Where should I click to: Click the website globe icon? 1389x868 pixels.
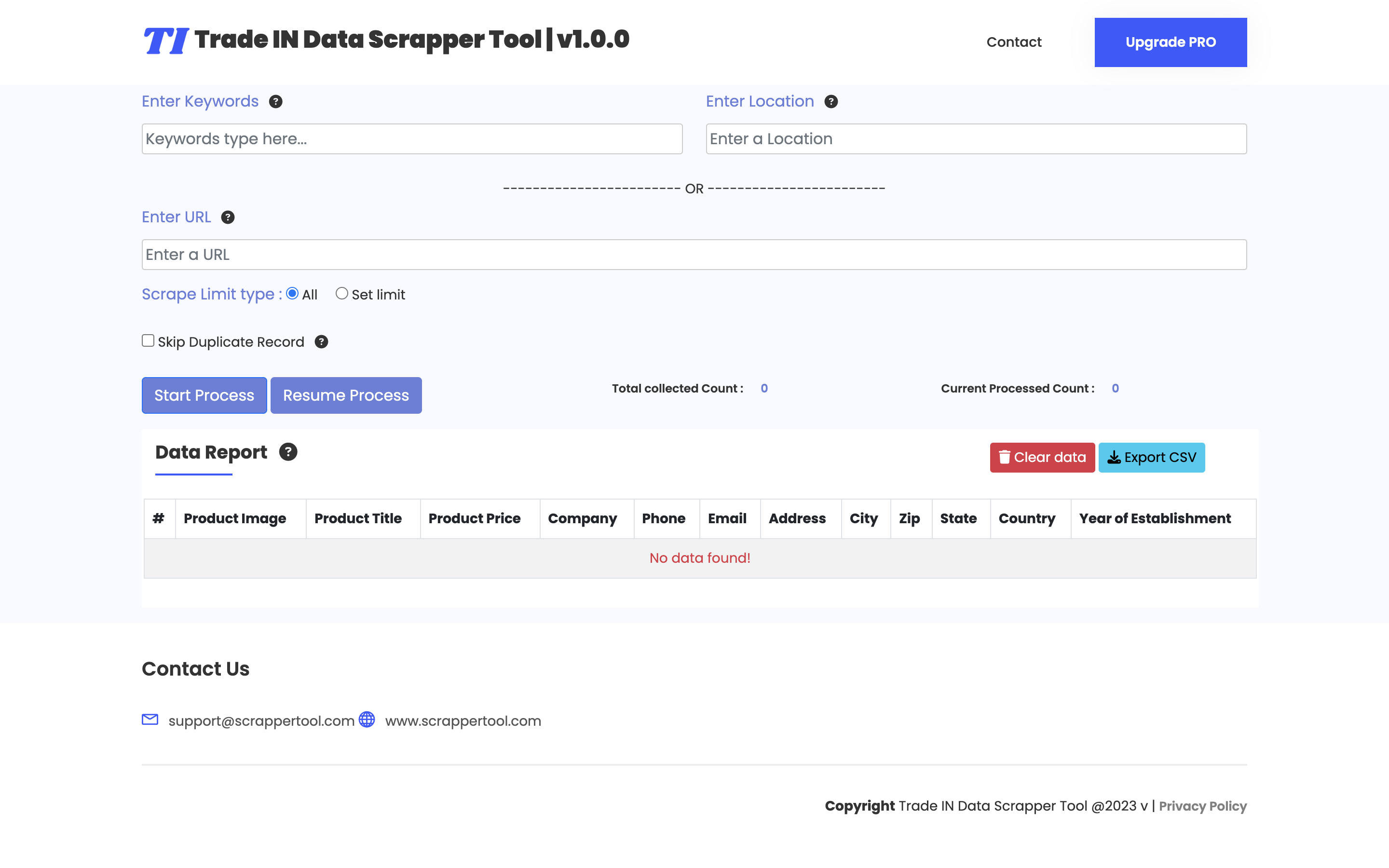click(367, 719)
